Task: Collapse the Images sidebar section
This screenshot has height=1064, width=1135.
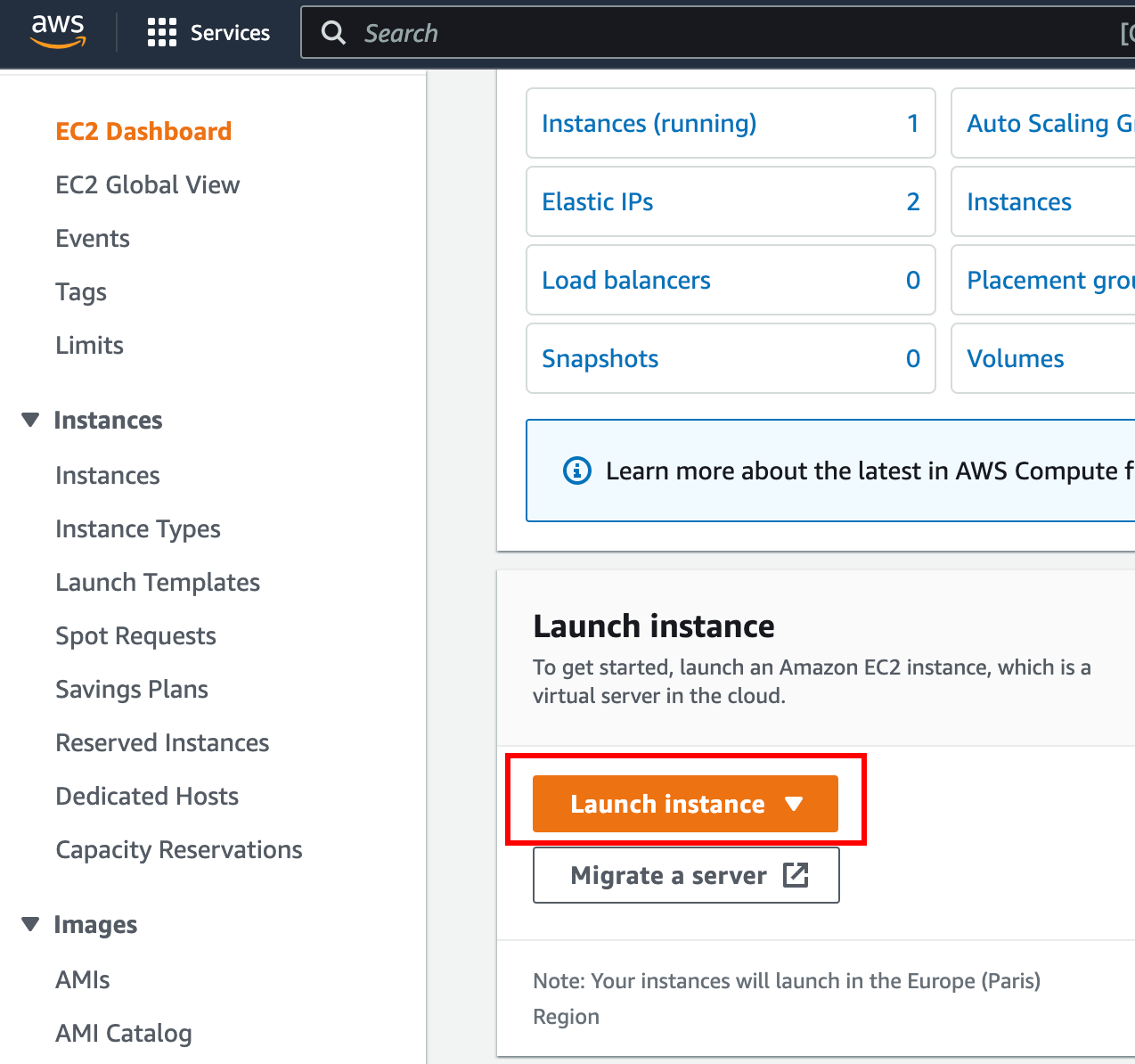Action: pyautogui.click(x=29, y=924)
